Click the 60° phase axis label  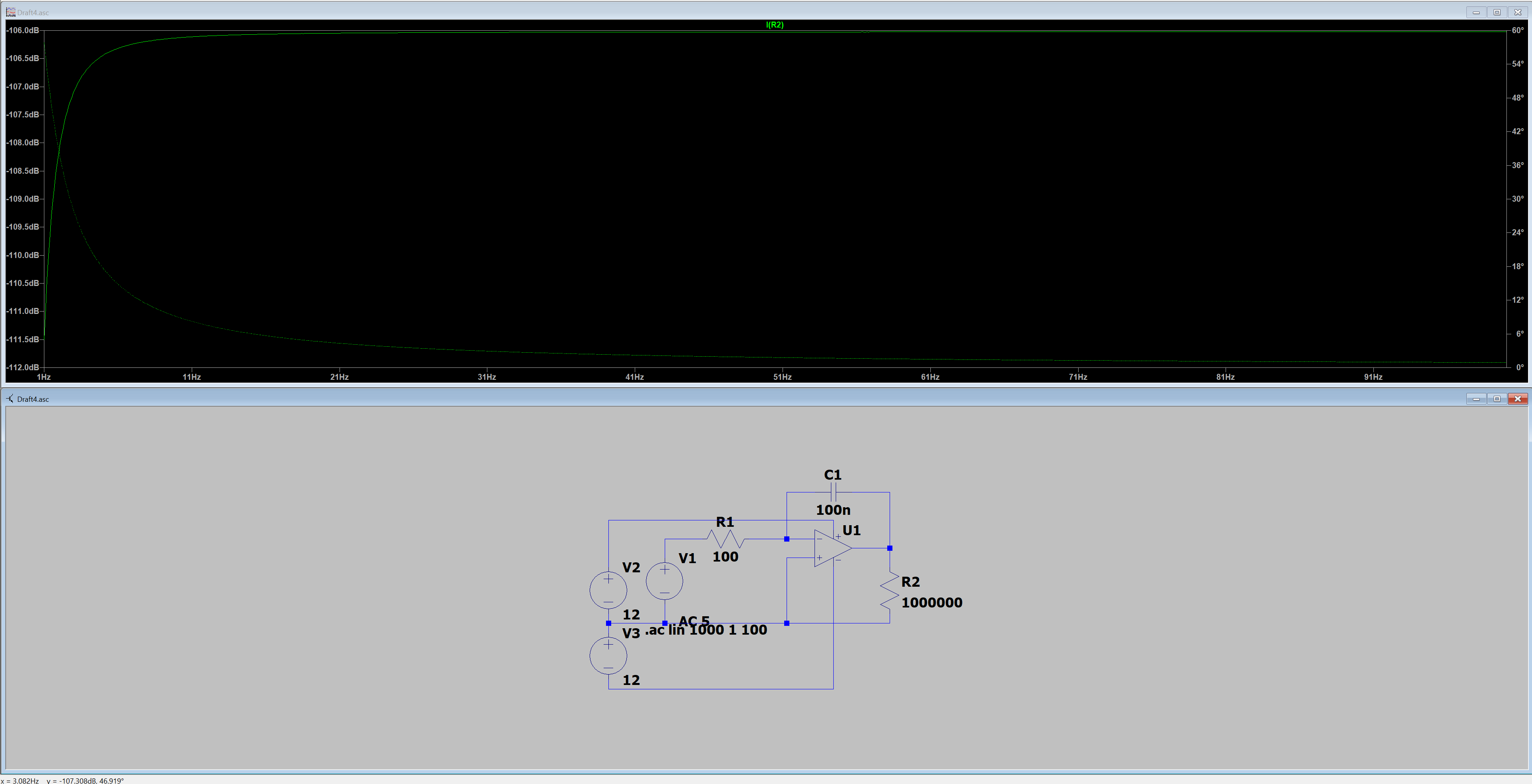[1518, 30]
